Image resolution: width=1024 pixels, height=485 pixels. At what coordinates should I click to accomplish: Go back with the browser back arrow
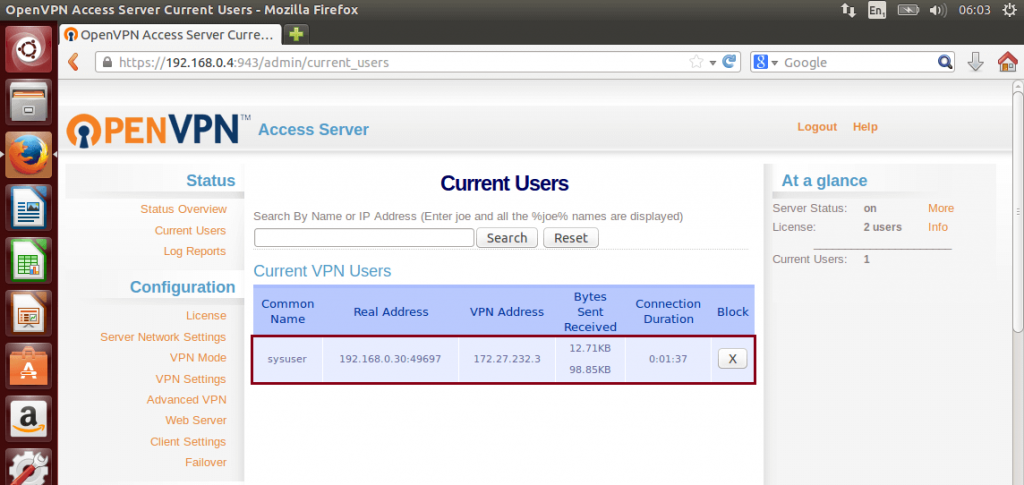pyautogui.click(x=73, y=62)
